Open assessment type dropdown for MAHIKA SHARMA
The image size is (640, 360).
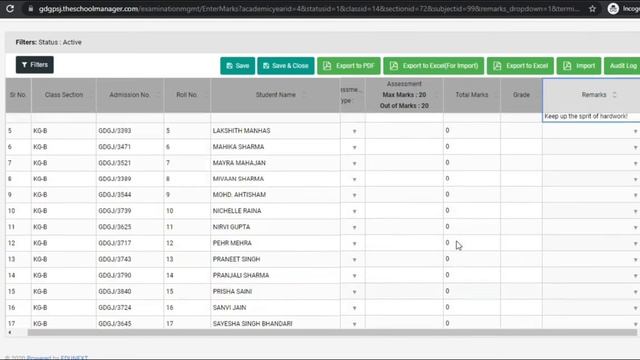click(x=354, y=147)
